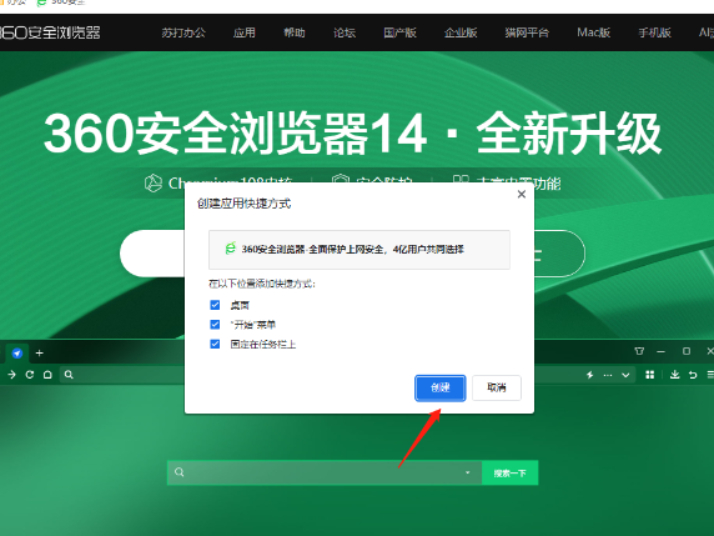Click the 360 icon beside shortcut name
The width and height of the screenshot is (714, 536).
(x=230, y=248)
